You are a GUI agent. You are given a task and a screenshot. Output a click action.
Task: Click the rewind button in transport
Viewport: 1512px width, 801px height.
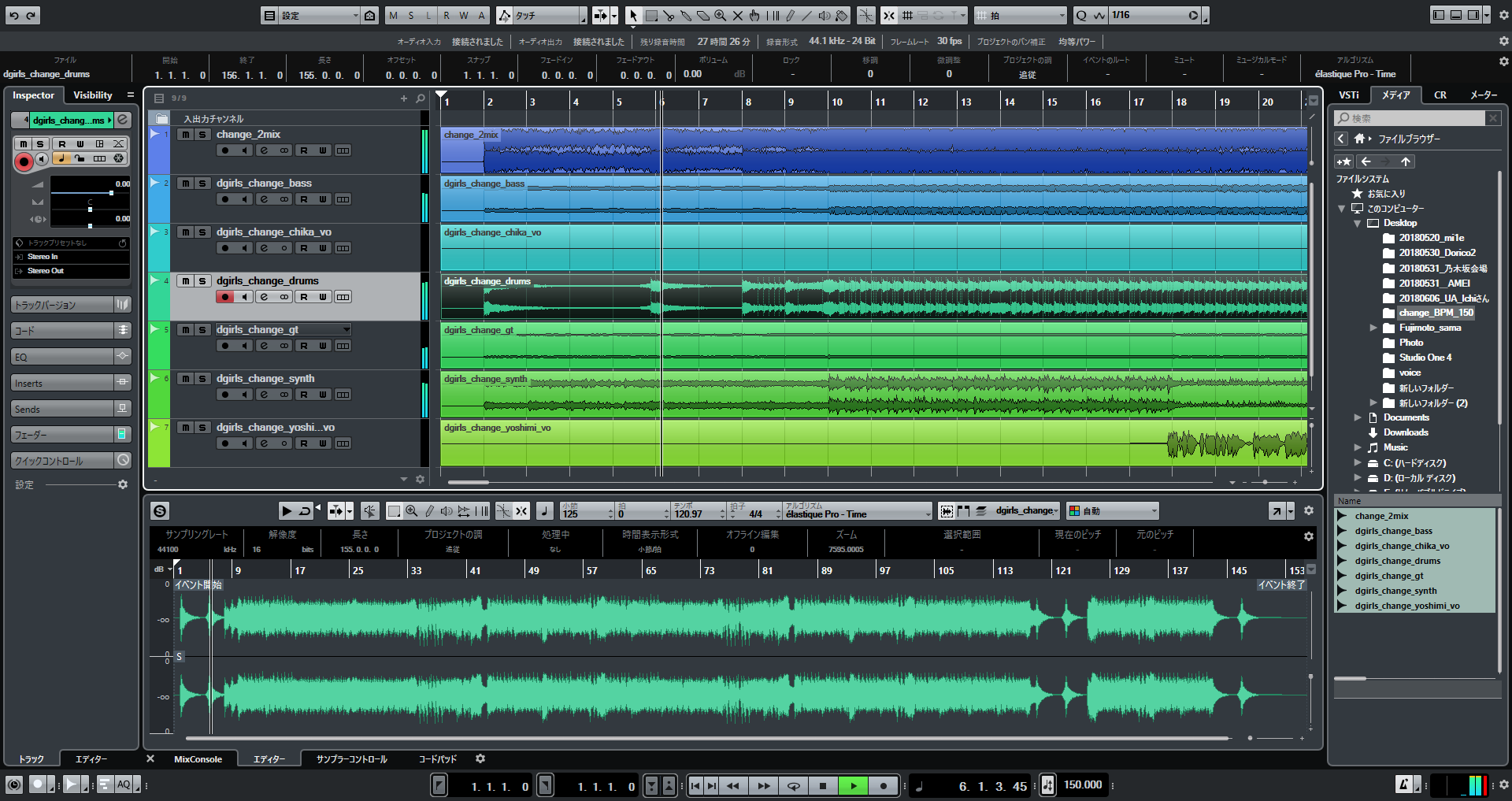point(733,785)
